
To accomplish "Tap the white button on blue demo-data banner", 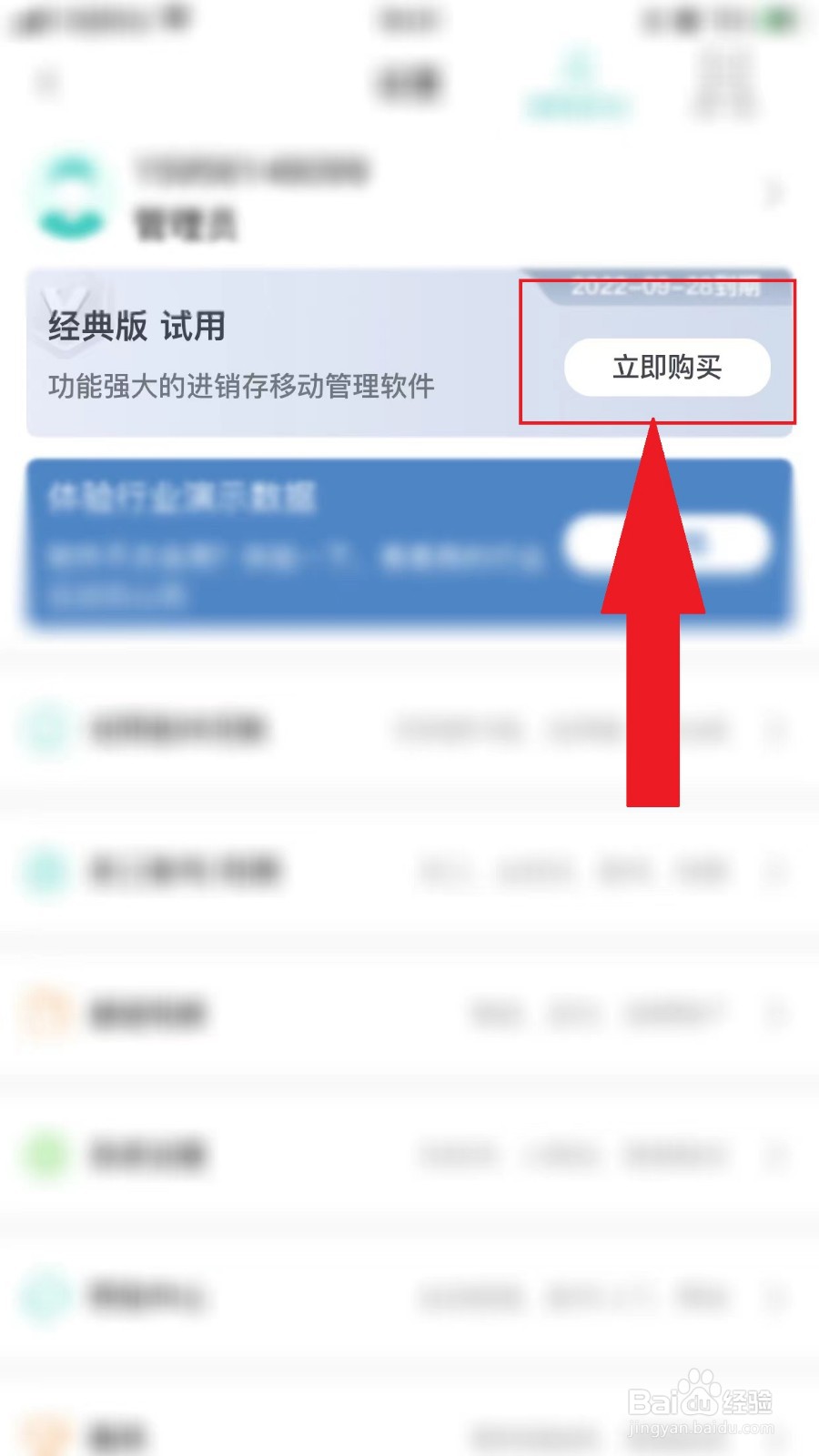I will pyautogui.click(x=667, y=544).
